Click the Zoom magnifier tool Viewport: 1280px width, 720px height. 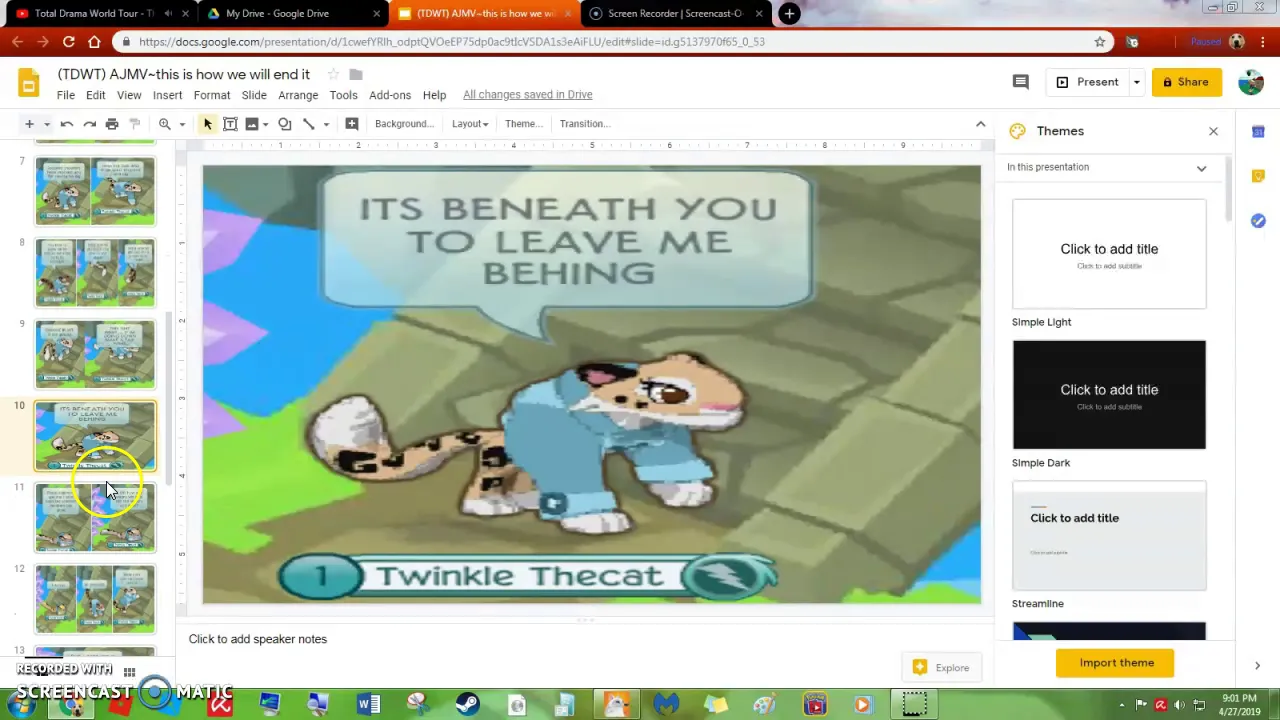coord(164,124)
